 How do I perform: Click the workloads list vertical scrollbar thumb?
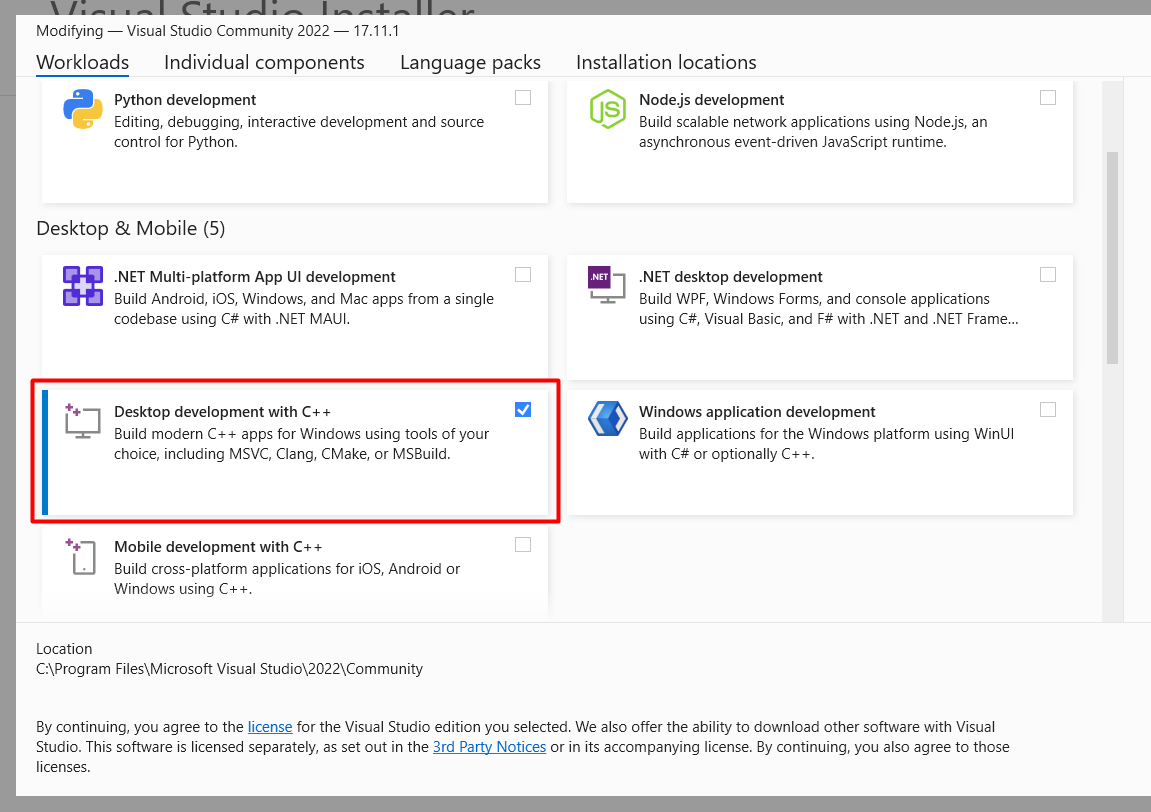pyautogui.click(x=1112, y=258)
